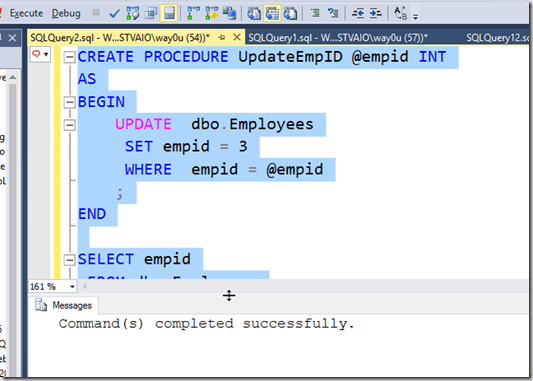The width and height of the screenshot is (533, 381).
Task: Switch to the SQLQuery1.sql tab
Action: (338, 38)
